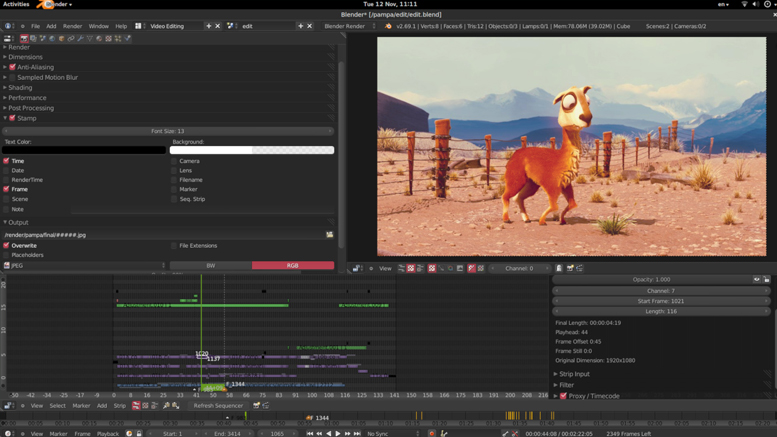Select the Render properties camera icon

(24, 38)
